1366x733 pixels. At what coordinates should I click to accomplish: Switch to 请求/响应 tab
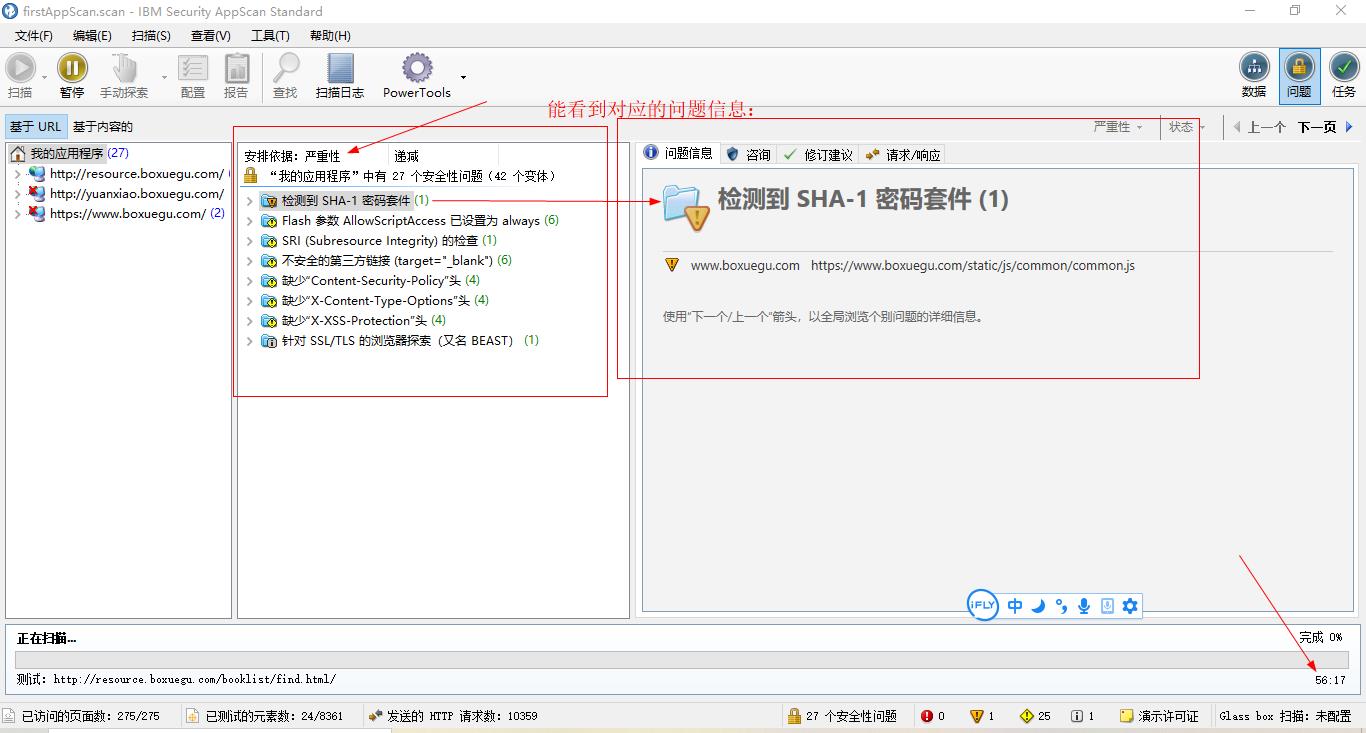pos(902,154)
